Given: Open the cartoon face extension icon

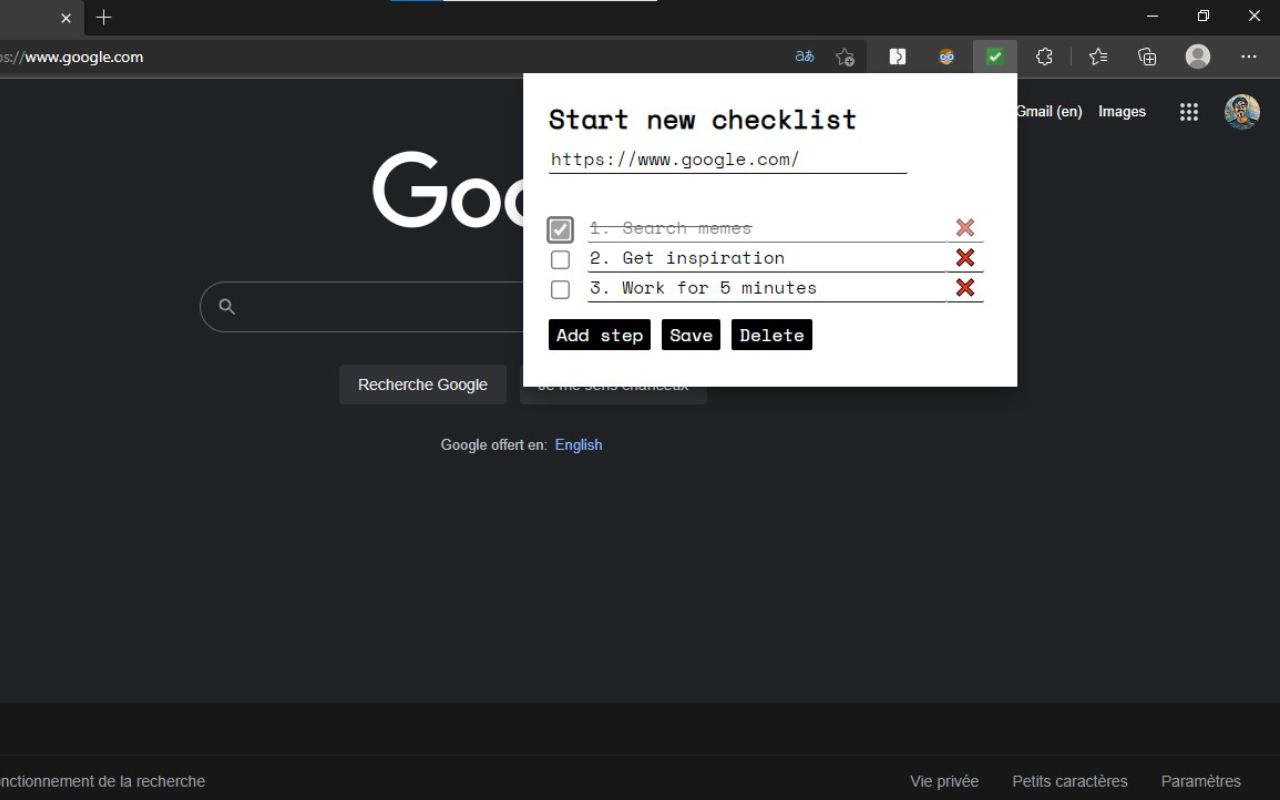Looking at the screenshot, I should coord(947,57).
